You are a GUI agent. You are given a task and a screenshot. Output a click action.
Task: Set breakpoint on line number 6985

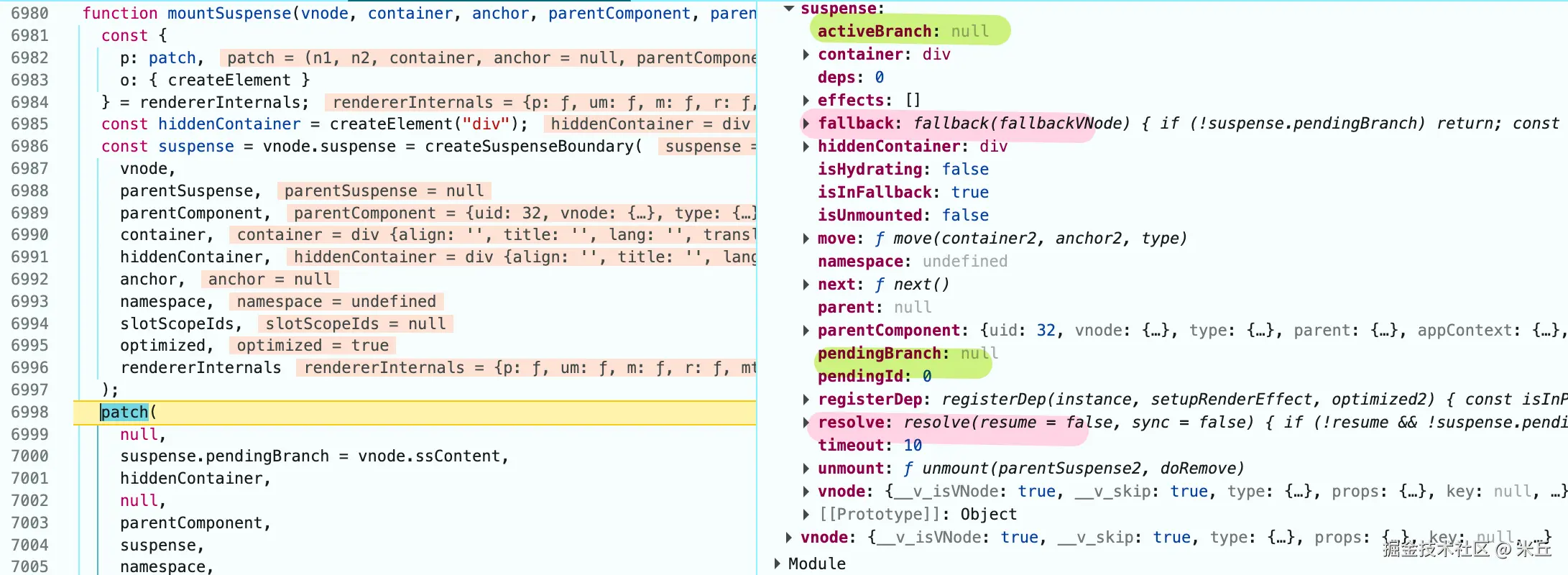tap(30, 124)
